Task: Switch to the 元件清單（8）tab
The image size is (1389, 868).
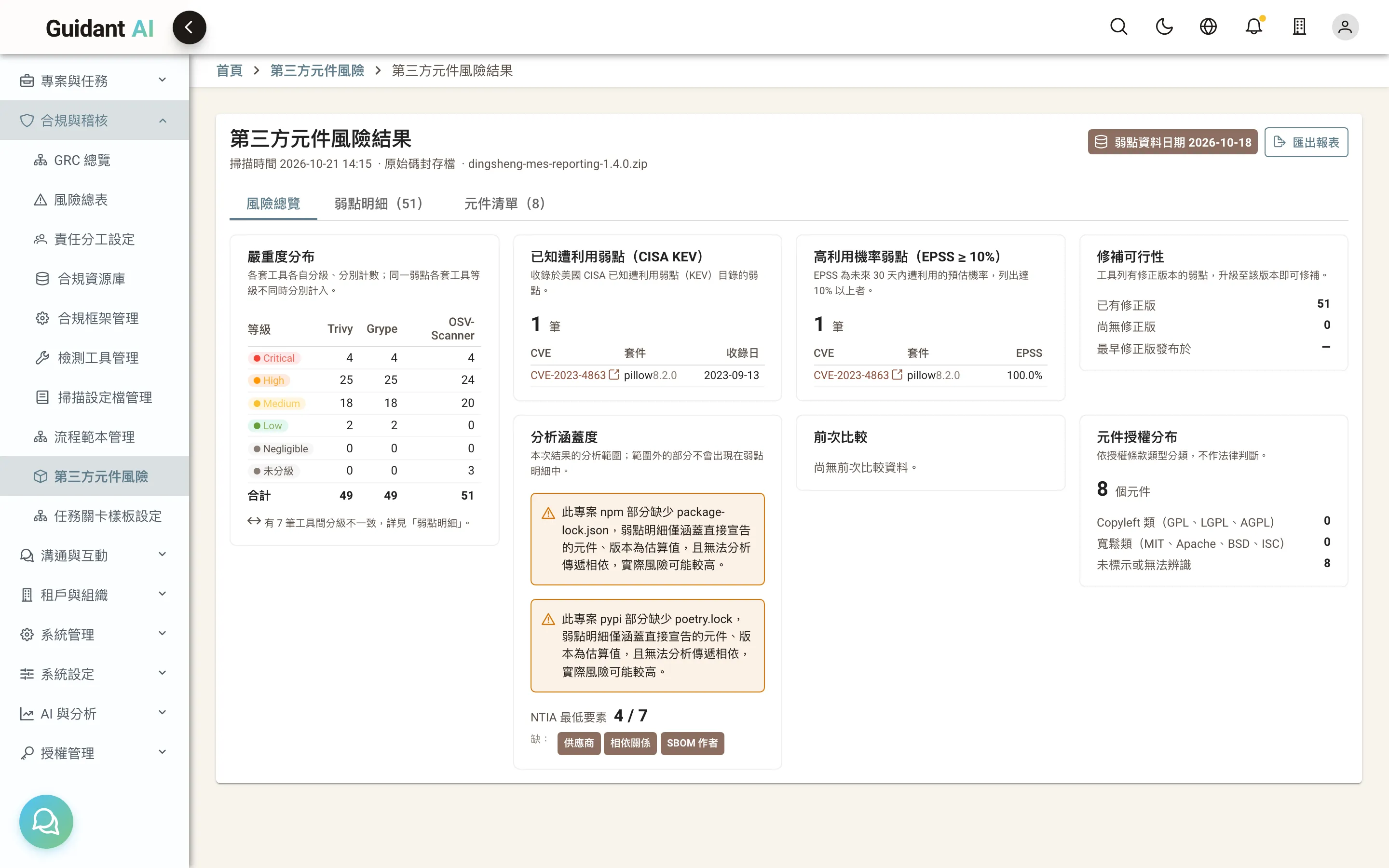Action: pos(505,204)
